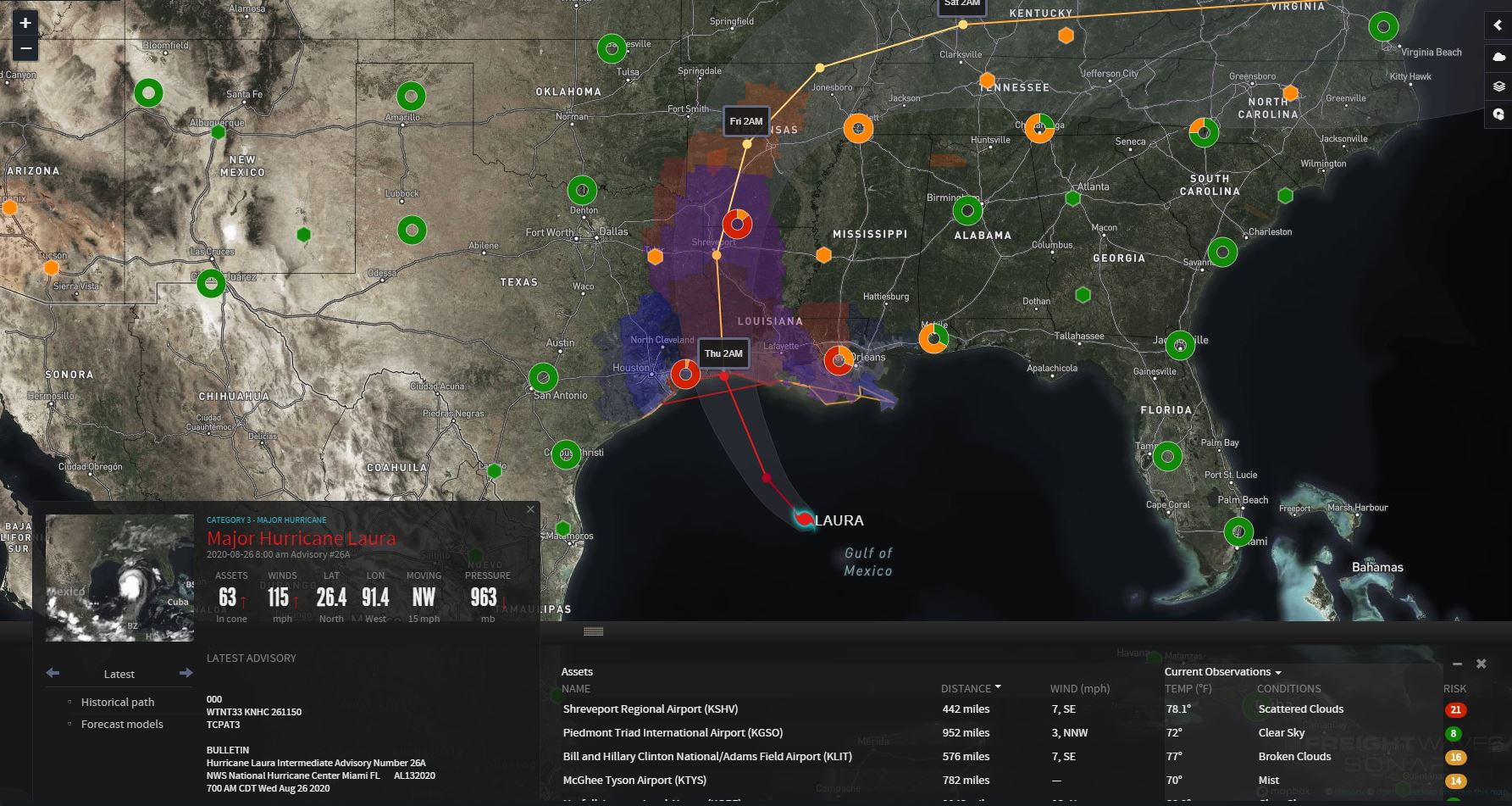Expand the Current Observations dropdown
This screenshot has width=1512, height=806.
click(x=1221, y=671)
